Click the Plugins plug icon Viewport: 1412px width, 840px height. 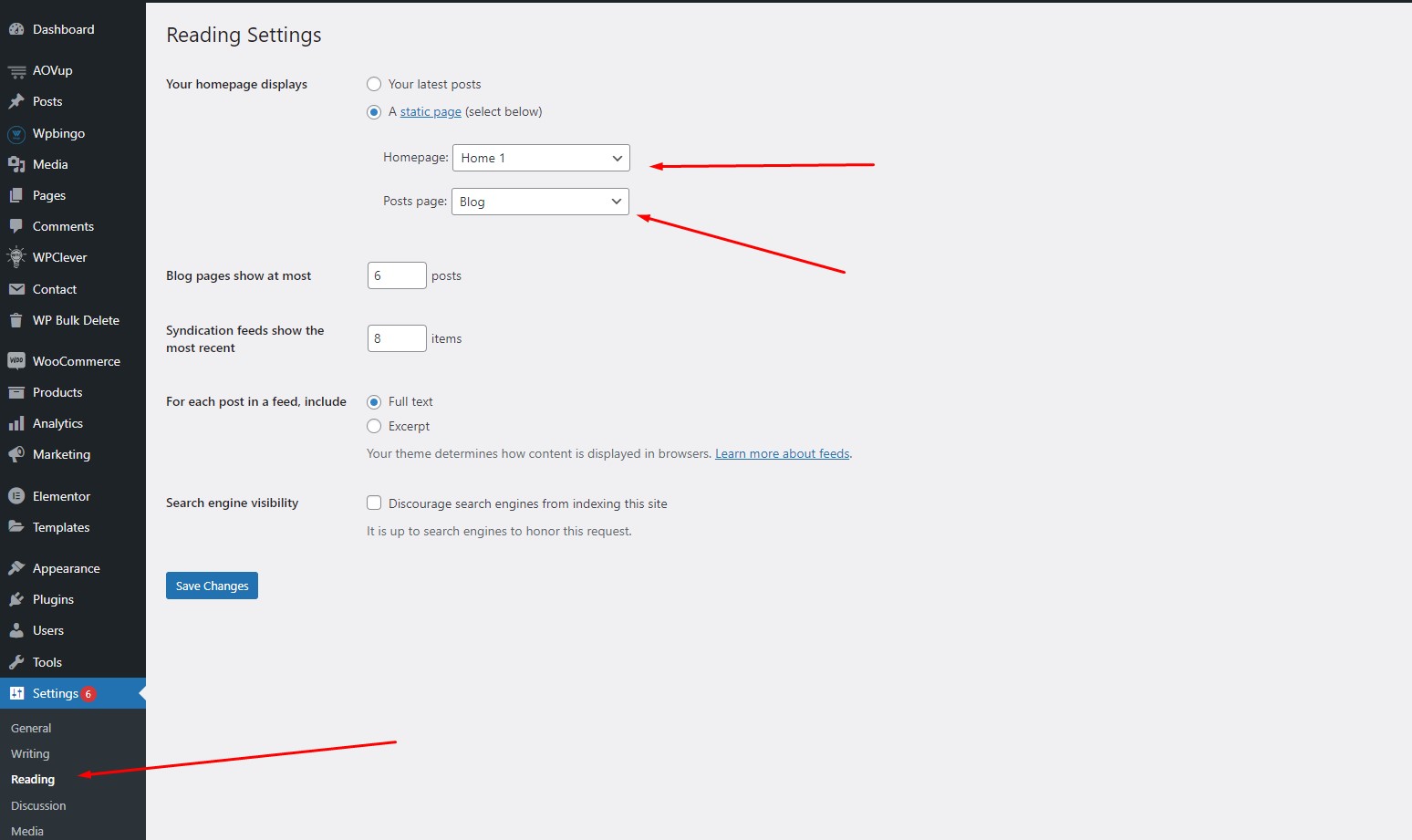(16, 599)
